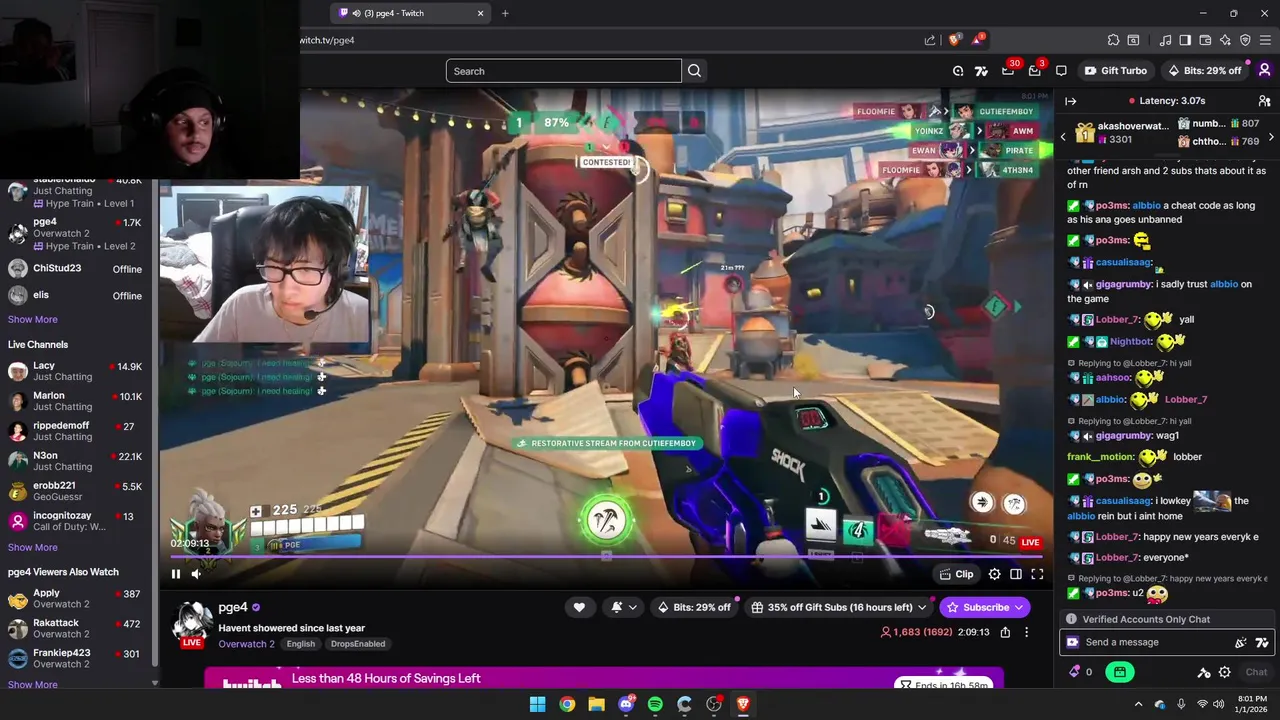Enter fullscreen from the player controls
The image size is (1280, 720).
point(1037,574)
